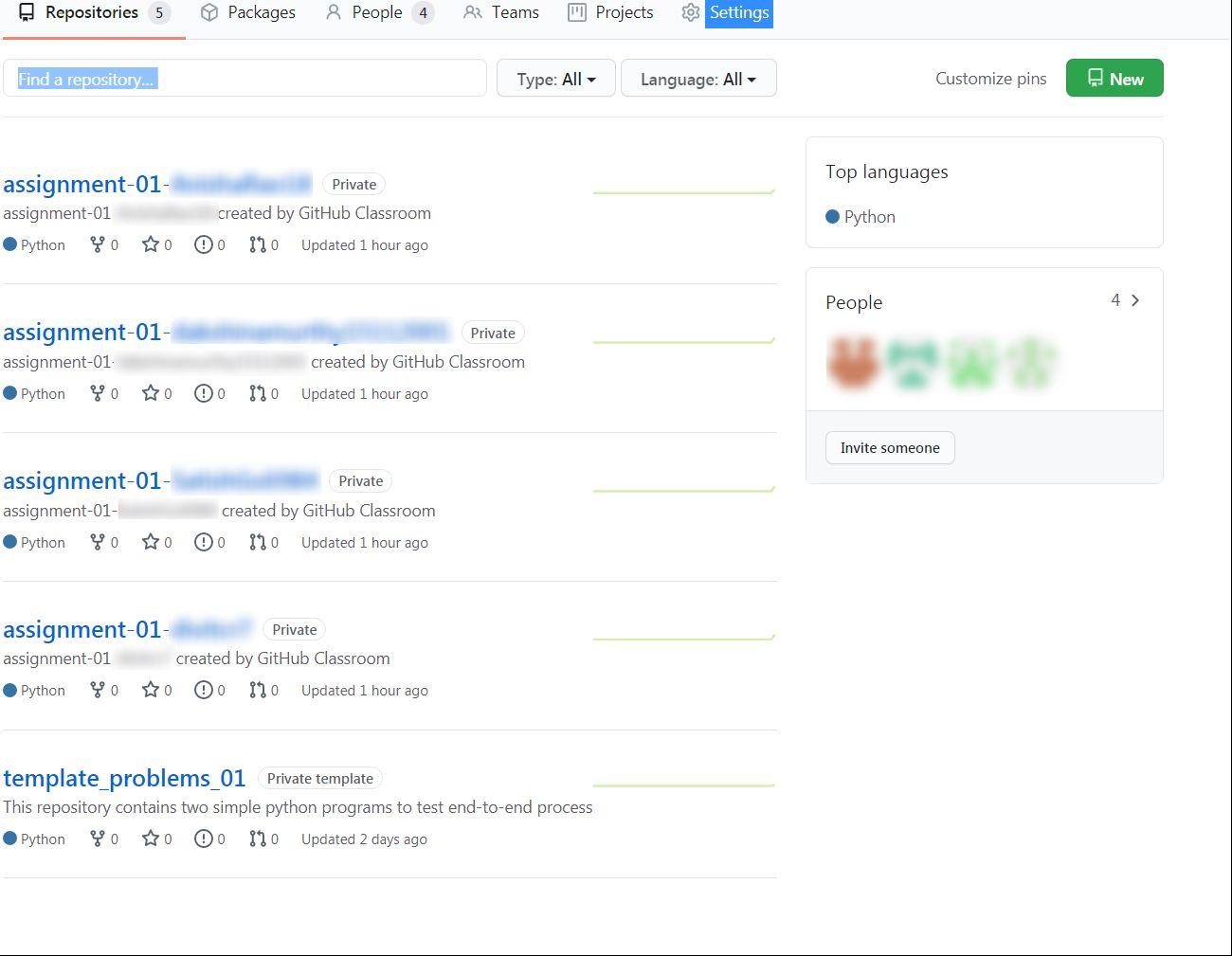The image size is (1232, 956).
Task: Click the pull request icon of the first repository
Action: pos(258,244)
